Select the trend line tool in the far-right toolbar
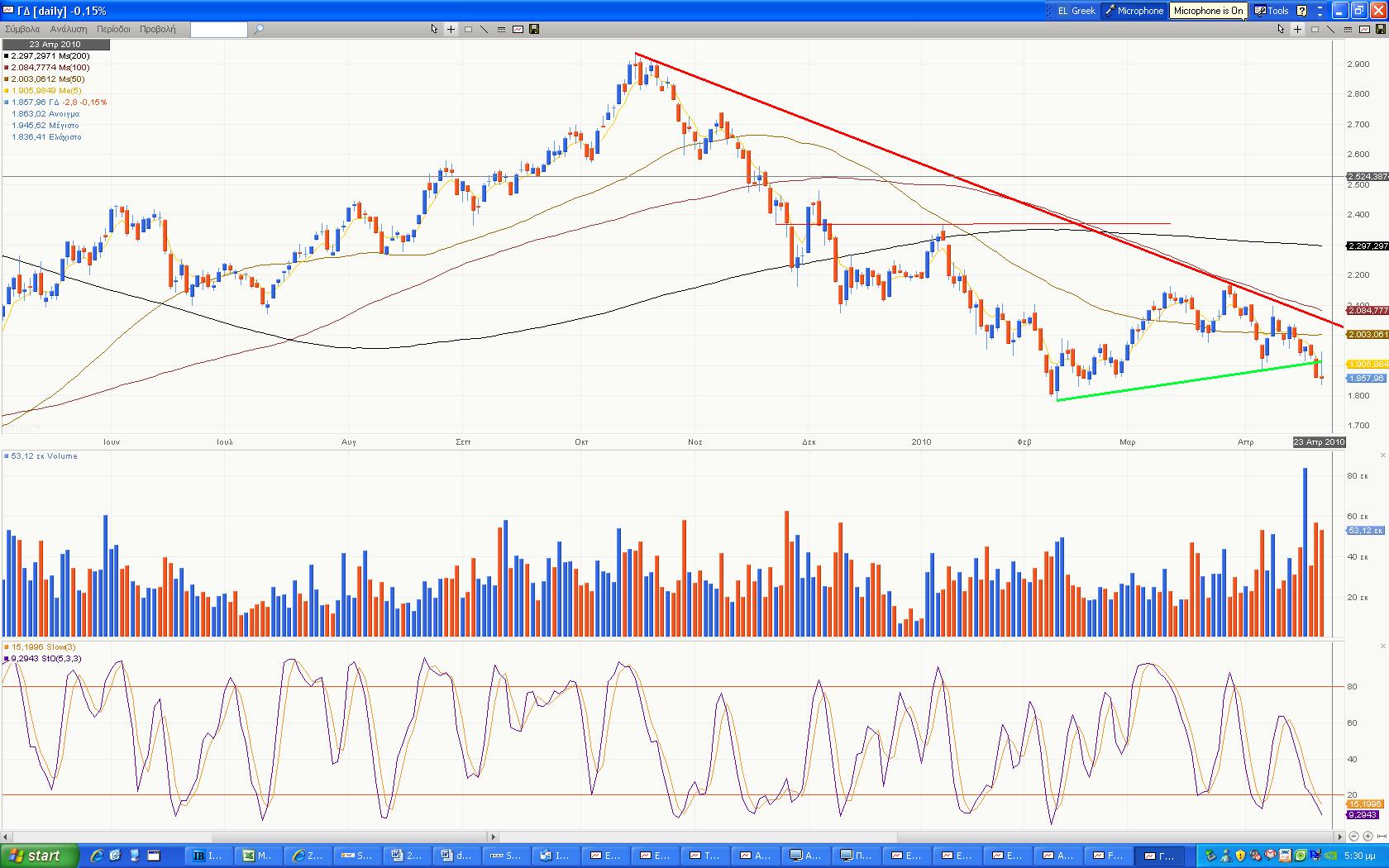Viewport: 1389px width, 868px height. tap(1331, 30)
